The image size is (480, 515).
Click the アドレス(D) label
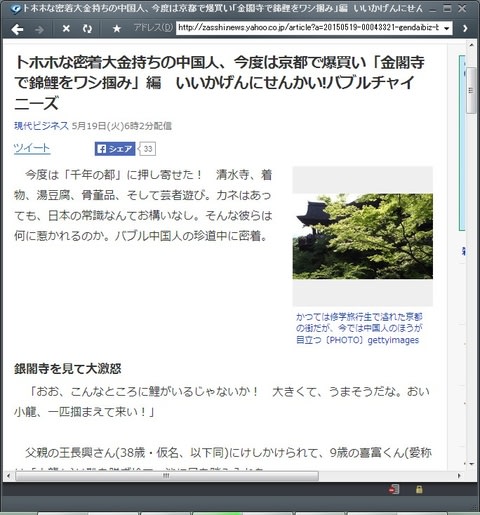click(x=153, y=28)
